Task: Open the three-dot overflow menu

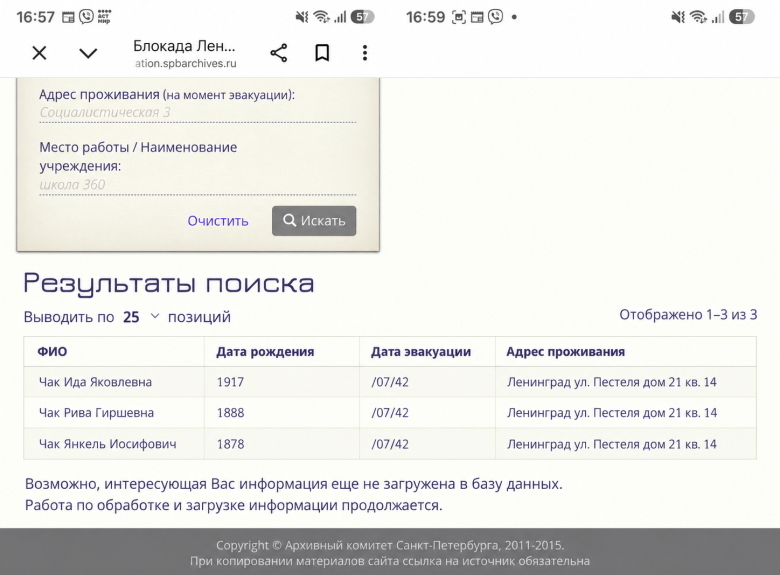Action: 365,53
